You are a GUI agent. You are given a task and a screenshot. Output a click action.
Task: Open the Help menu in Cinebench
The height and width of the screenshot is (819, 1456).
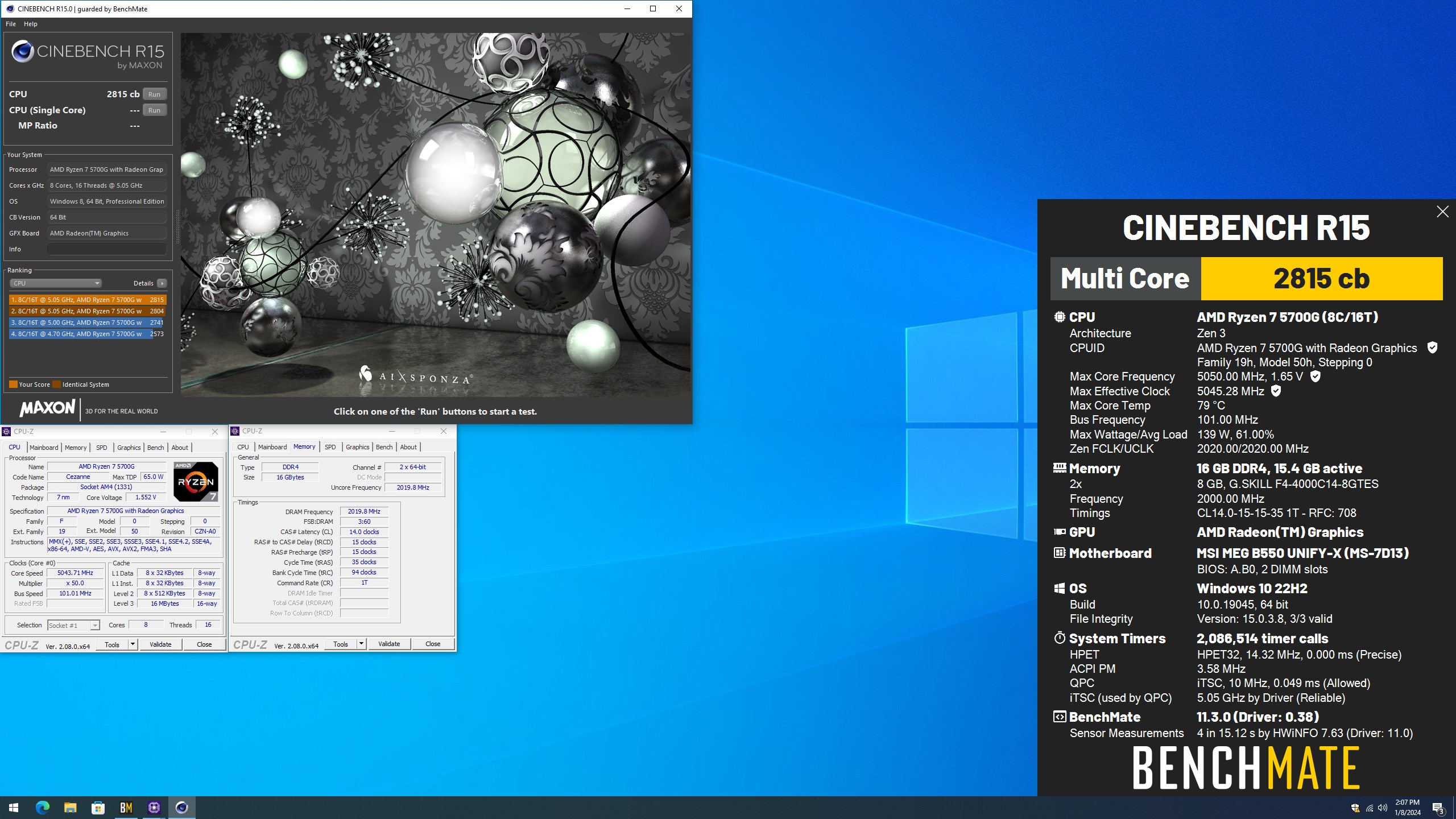point(31,24)
